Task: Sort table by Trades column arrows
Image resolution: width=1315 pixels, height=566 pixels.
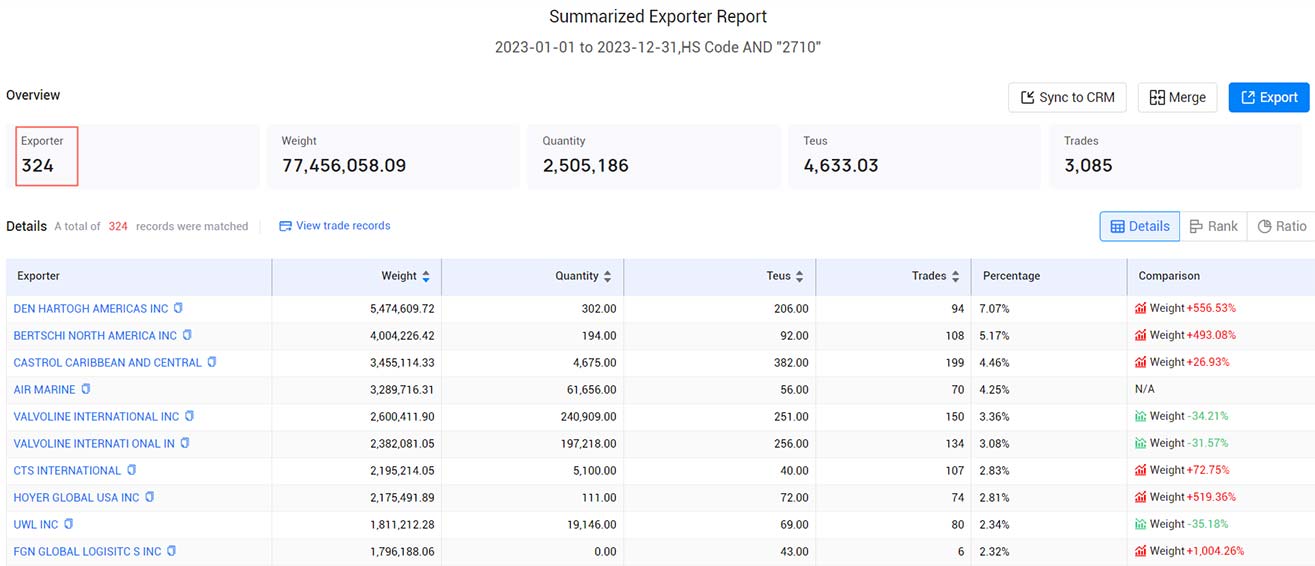Action: pyautogui.click(x=955, y=276)
